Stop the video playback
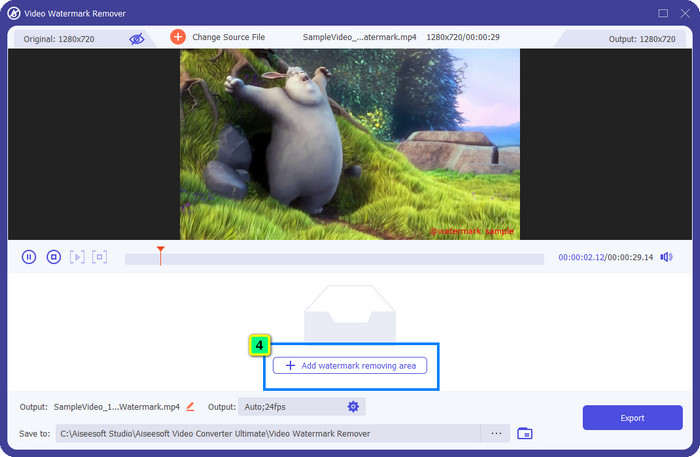 click(x=53, y=257)
